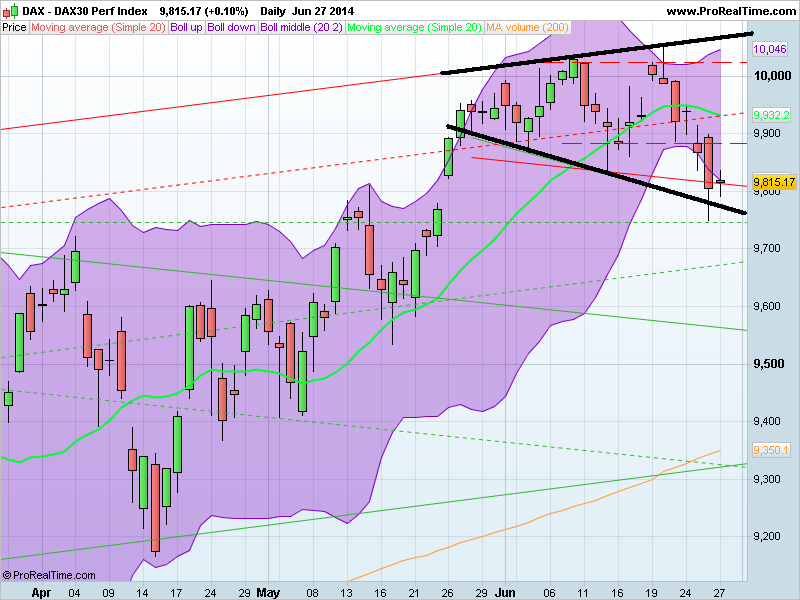This screenshot has height=600, width=800.
Task: Select the green 'Moving average (Simple 20)' legend label
Action: coord(414,28)
